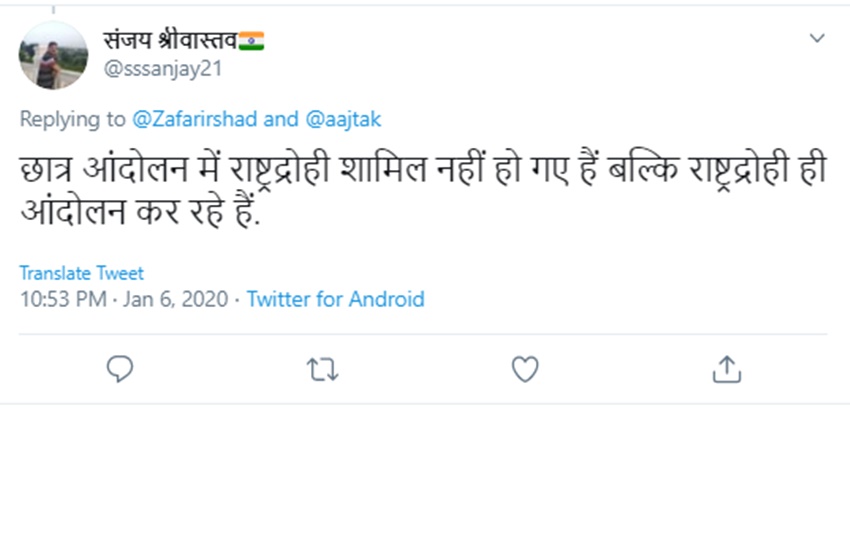This screenshot has height=552, width=850.
Task: Retweet this tweet using the retweet icon
Action: [322, 370]
